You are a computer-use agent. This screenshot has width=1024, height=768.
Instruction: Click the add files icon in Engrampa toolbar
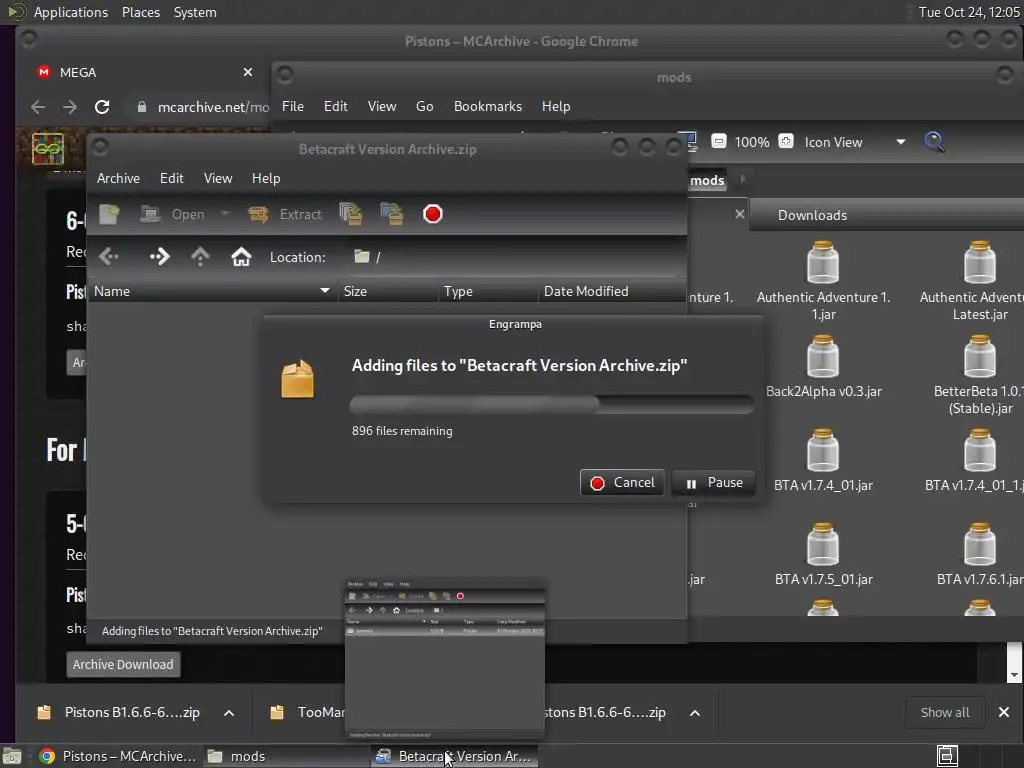pos(351,214)
